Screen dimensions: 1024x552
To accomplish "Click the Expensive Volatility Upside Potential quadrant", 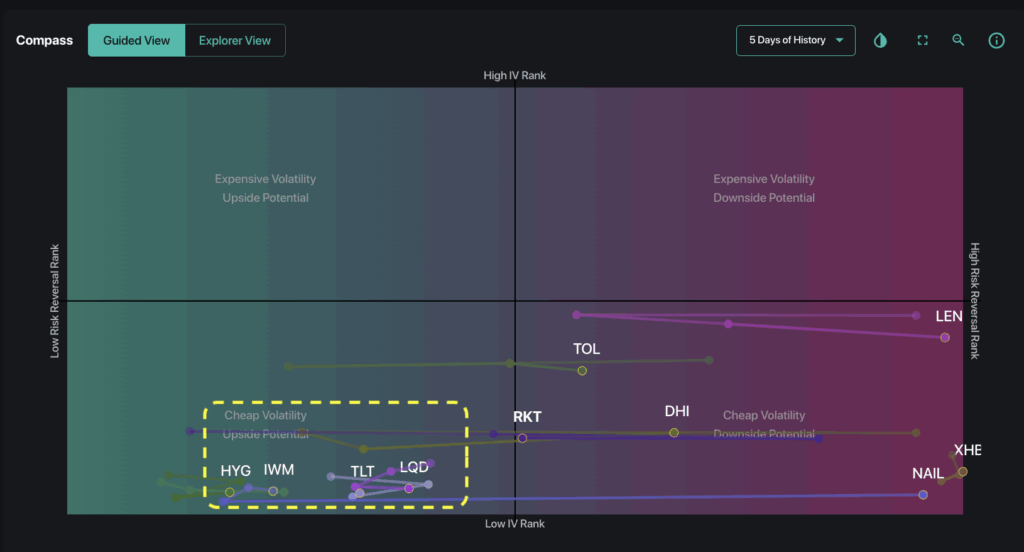I will click(x=265, y=188).
